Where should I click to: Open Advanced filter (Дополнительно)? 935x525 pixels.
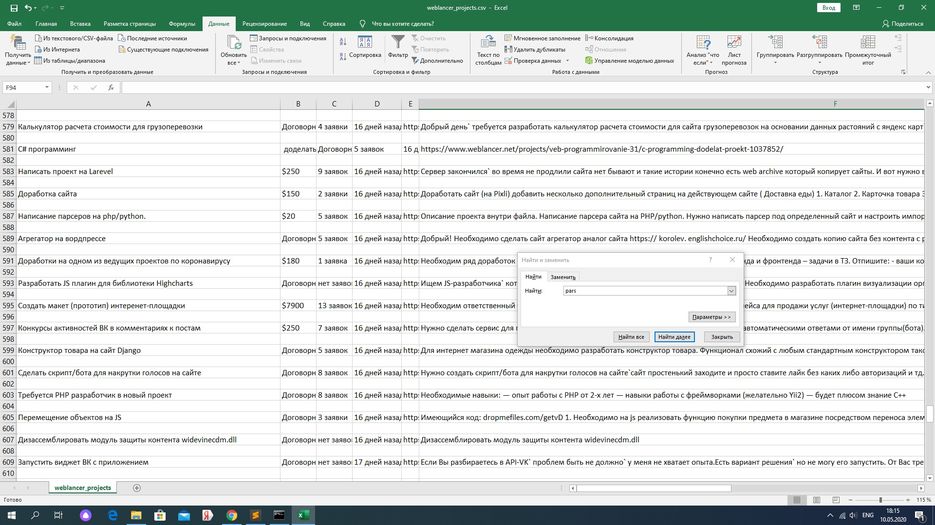click(x=438, y=60)
